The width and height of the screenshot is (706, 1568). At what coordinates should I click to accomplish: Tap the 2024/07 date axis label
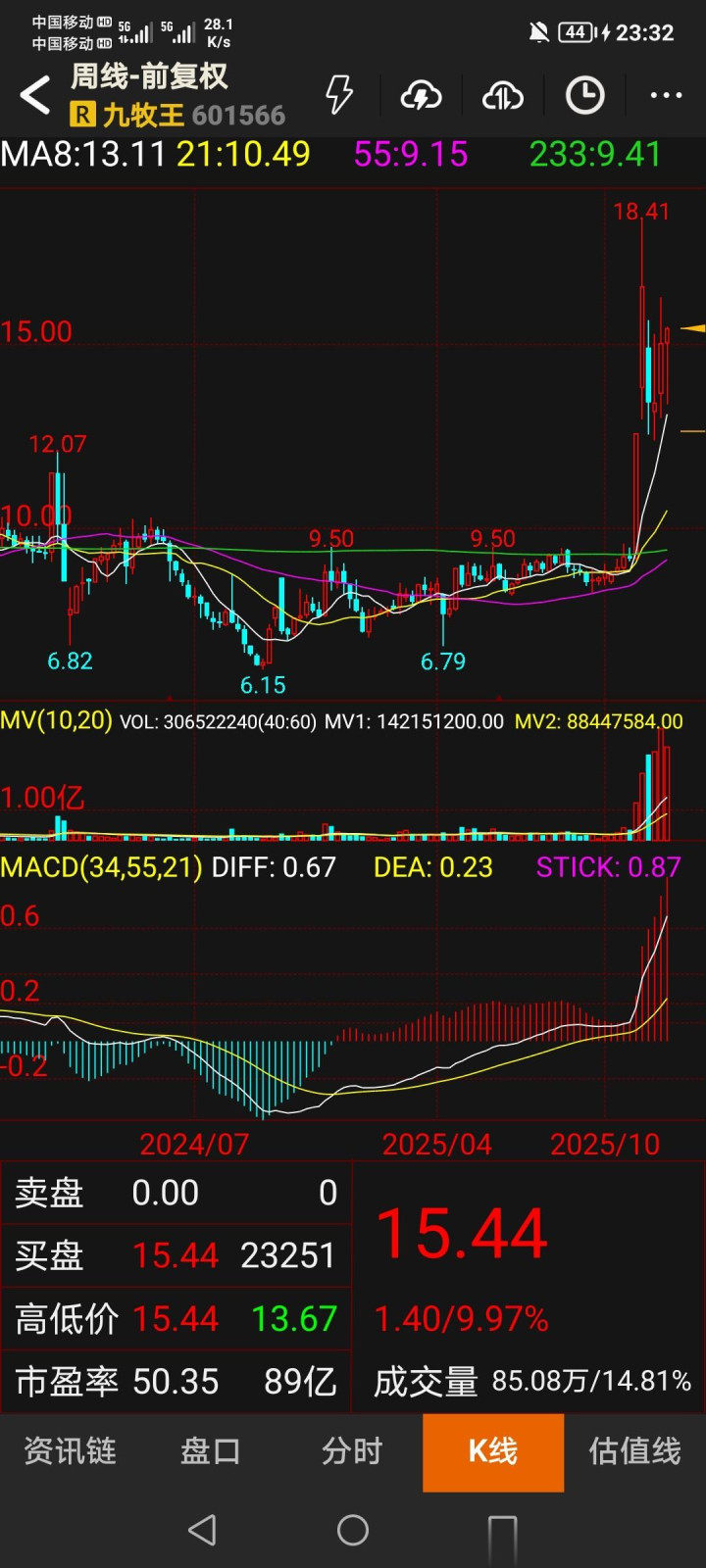click(x=194, y=1144)
